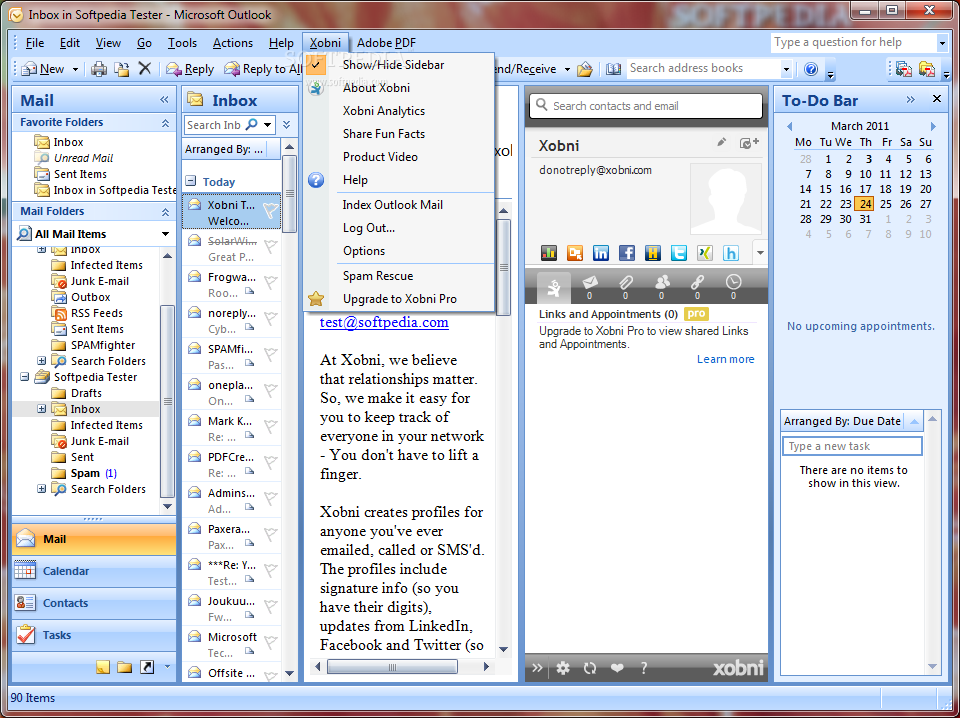The image size is (960, 718).
Task: Click the Print toolbar icon
Action: [x=99, y=69]
